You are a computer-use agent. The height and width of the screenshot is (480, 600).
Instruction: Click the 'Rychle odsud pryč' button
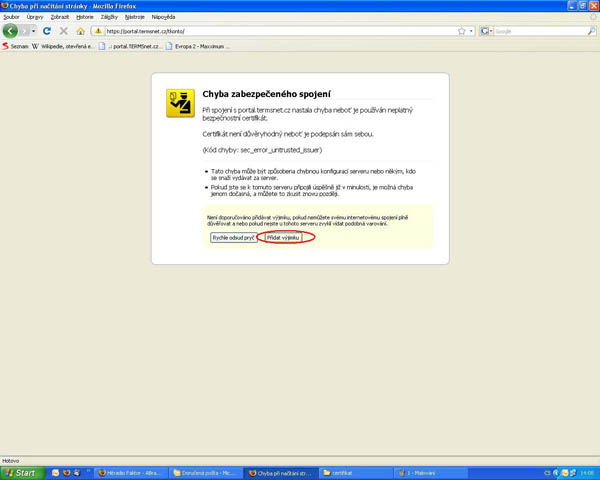coord(232,239)
